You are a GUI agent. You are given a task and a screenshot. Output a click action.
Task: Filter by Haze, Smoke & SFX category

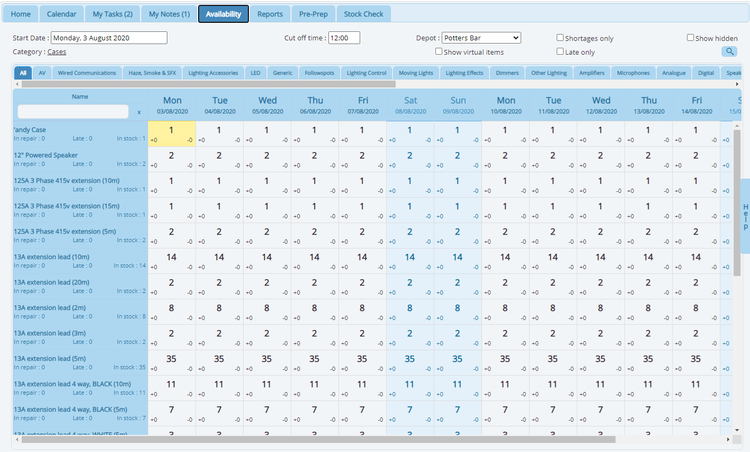tap(153, 73)
